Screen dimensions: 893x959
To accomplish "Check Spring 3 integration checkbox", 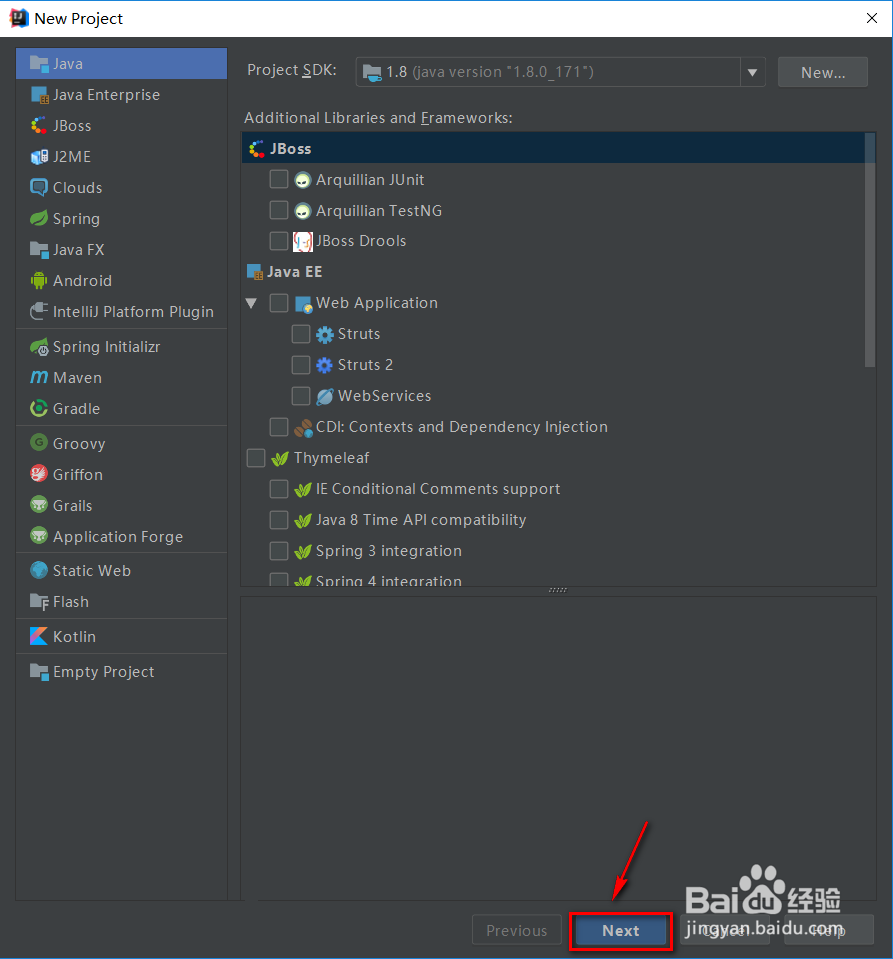I will click(x=279, y=551).
